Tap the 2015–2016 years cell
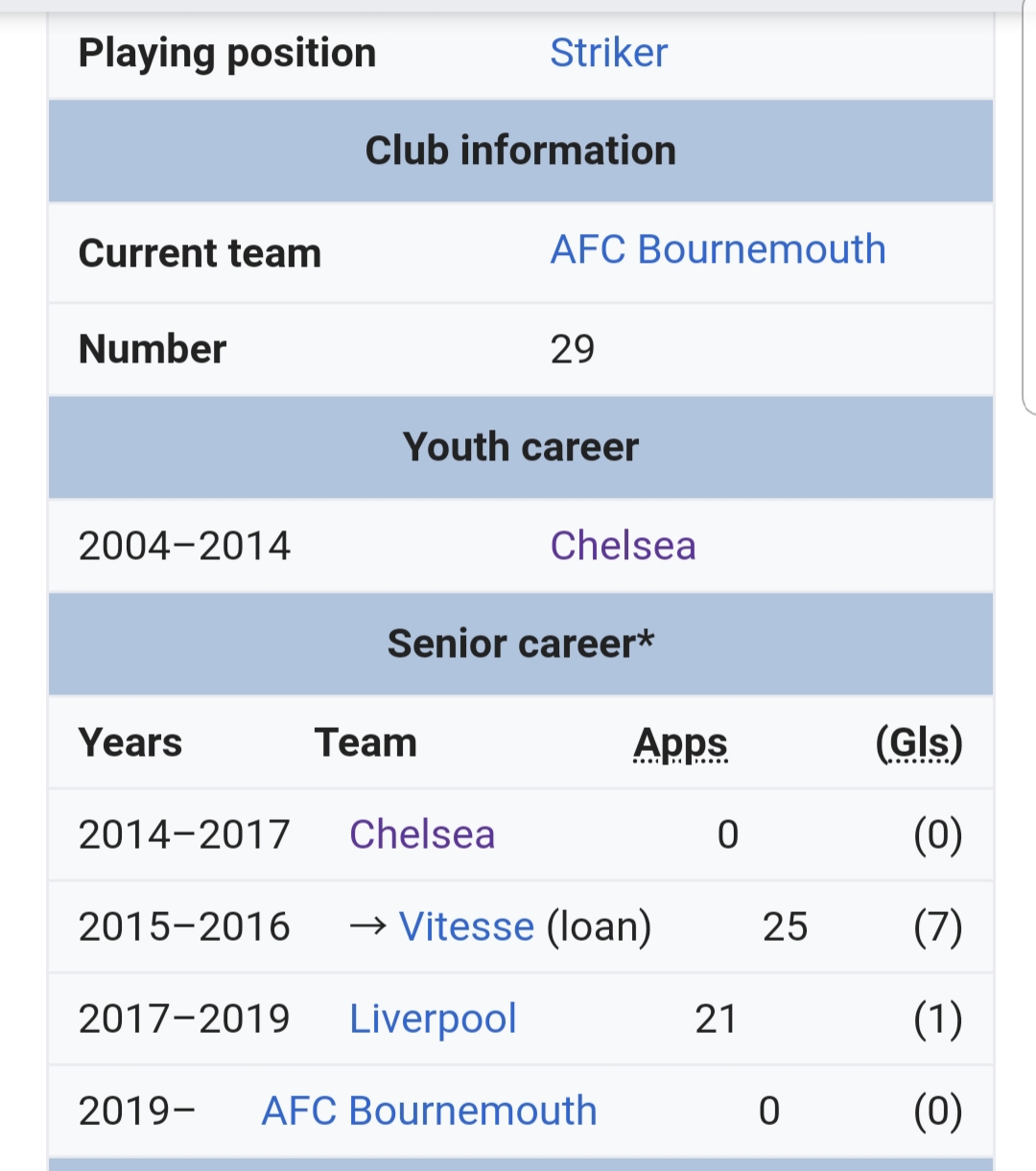 (x=184, y=926)
